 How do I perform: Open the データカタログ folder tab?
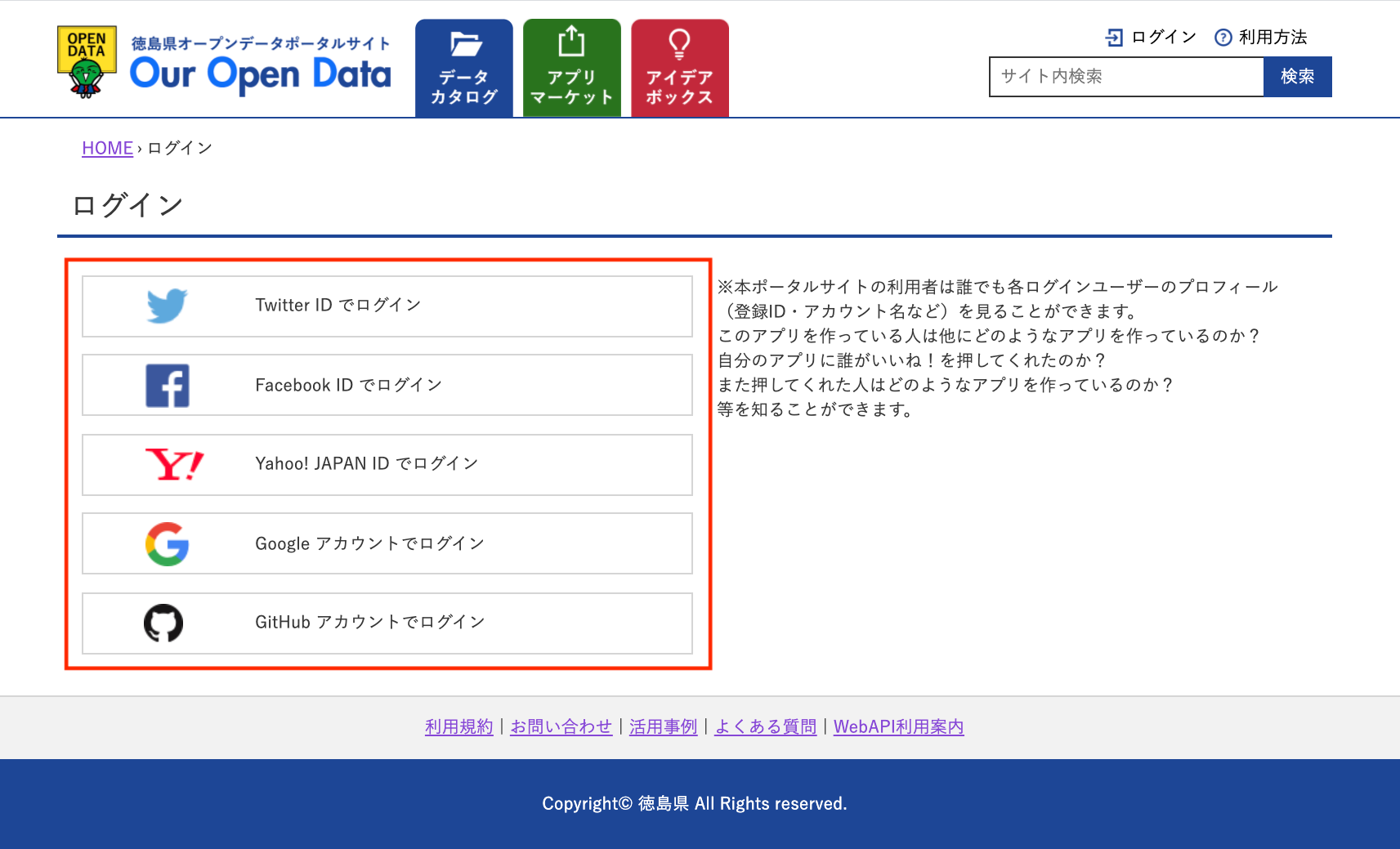(x=464, y=69)
